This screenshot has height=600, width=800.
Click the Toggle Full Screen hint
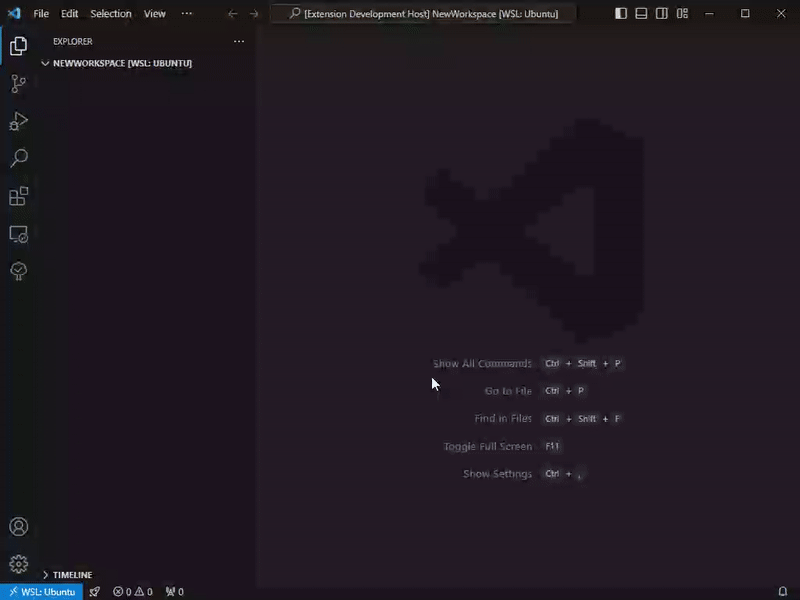pyautogui.click(x=488, y=446)
